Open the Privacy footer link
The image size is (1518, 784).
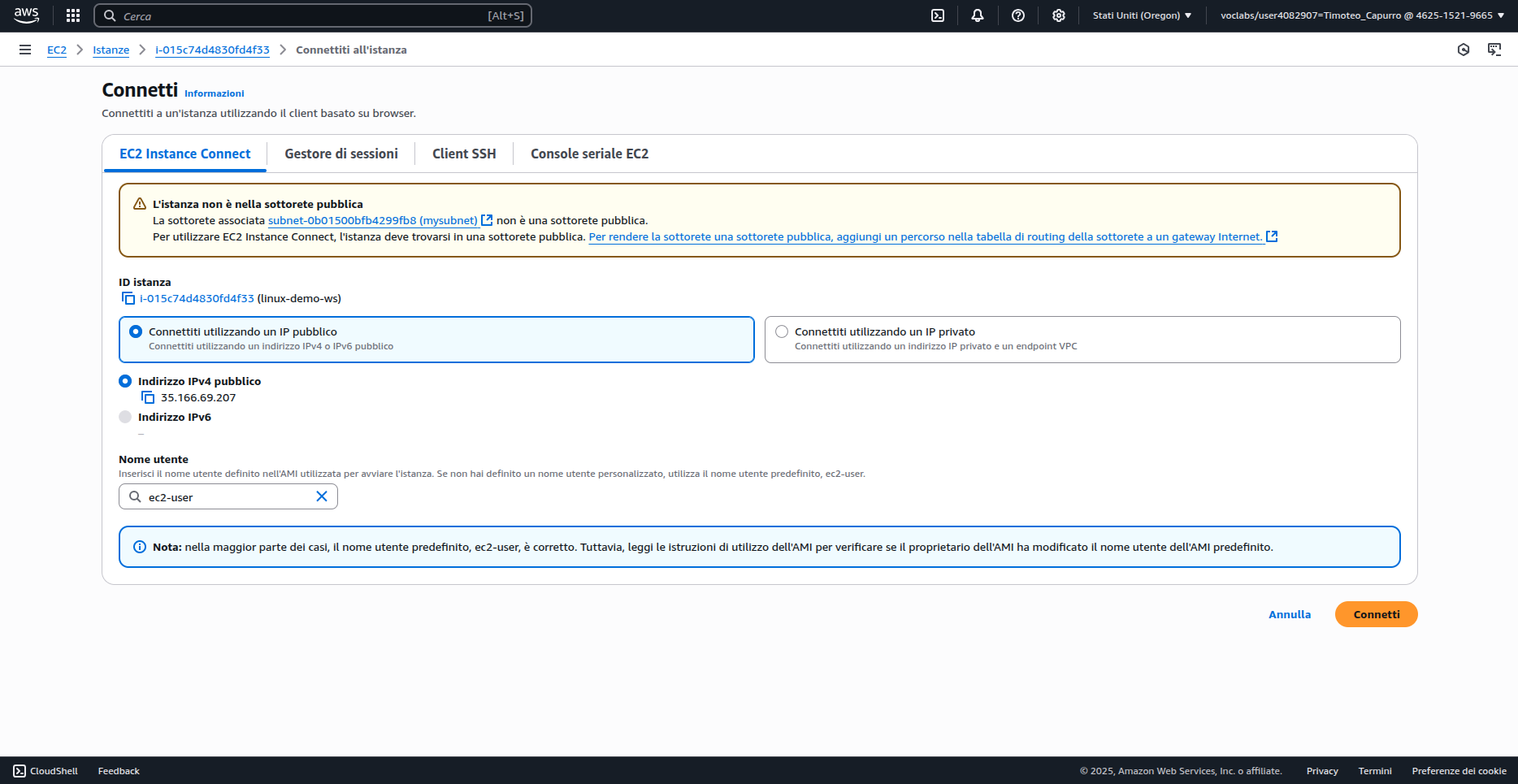click(1322, 771)
